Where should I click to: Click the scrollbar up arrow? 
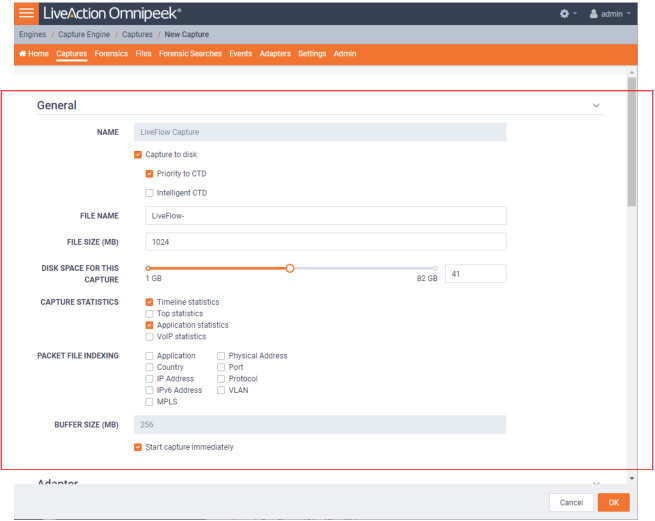(x=632, y=73)
